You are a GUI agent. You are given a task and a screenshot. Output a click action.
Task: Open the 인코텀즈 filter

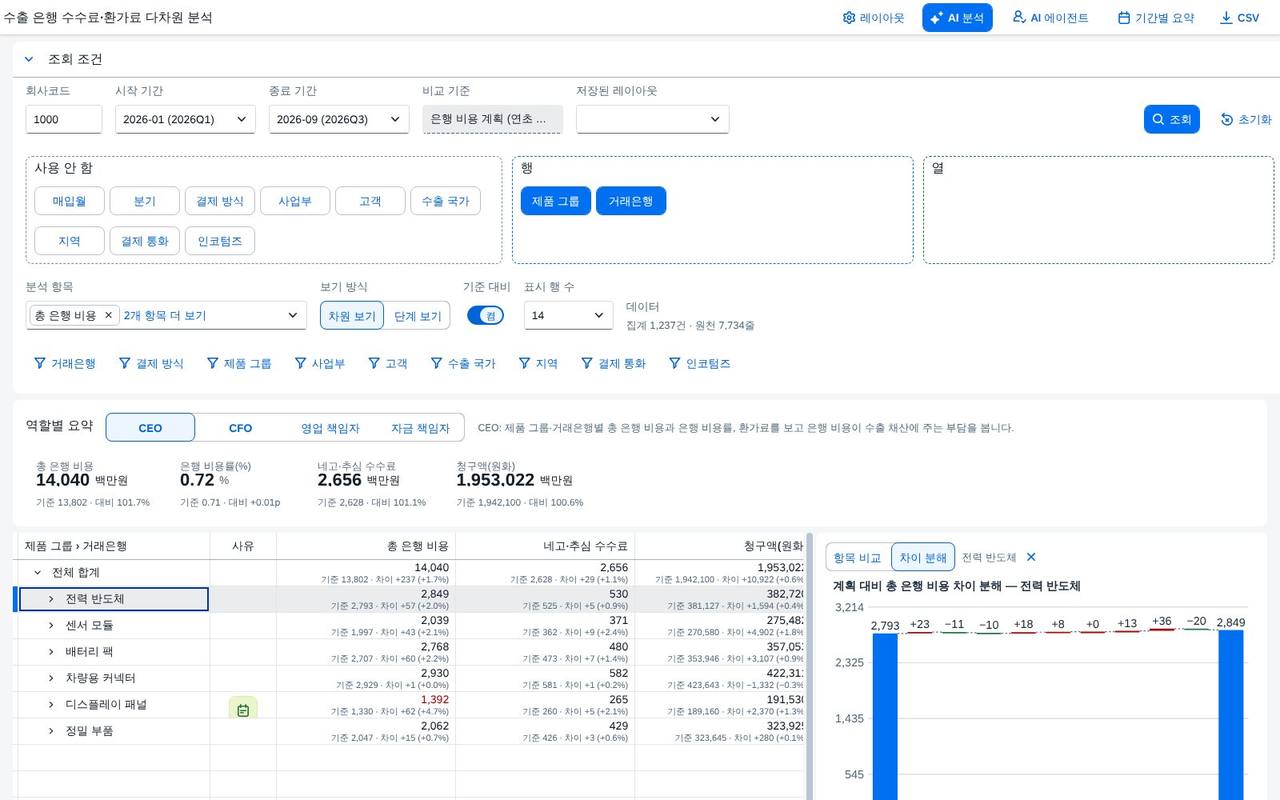[700, 363]
